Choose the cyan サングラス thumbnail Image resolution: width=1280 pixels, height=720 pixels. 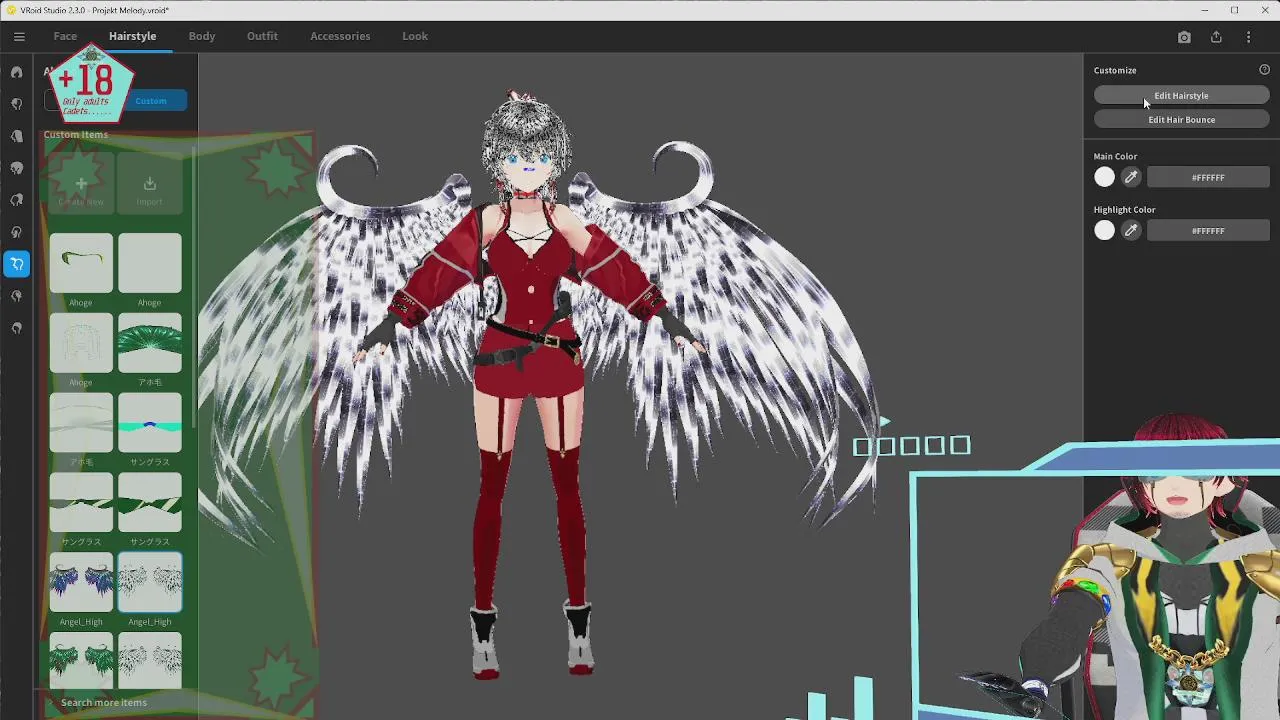149,422
